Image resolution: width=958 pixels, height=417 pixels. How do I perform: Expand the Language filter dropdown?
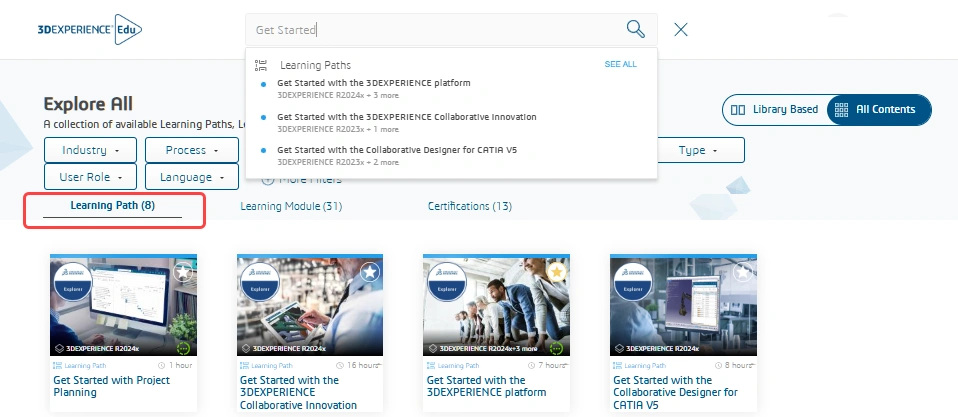pyautogui.click(x=191, y=177)
